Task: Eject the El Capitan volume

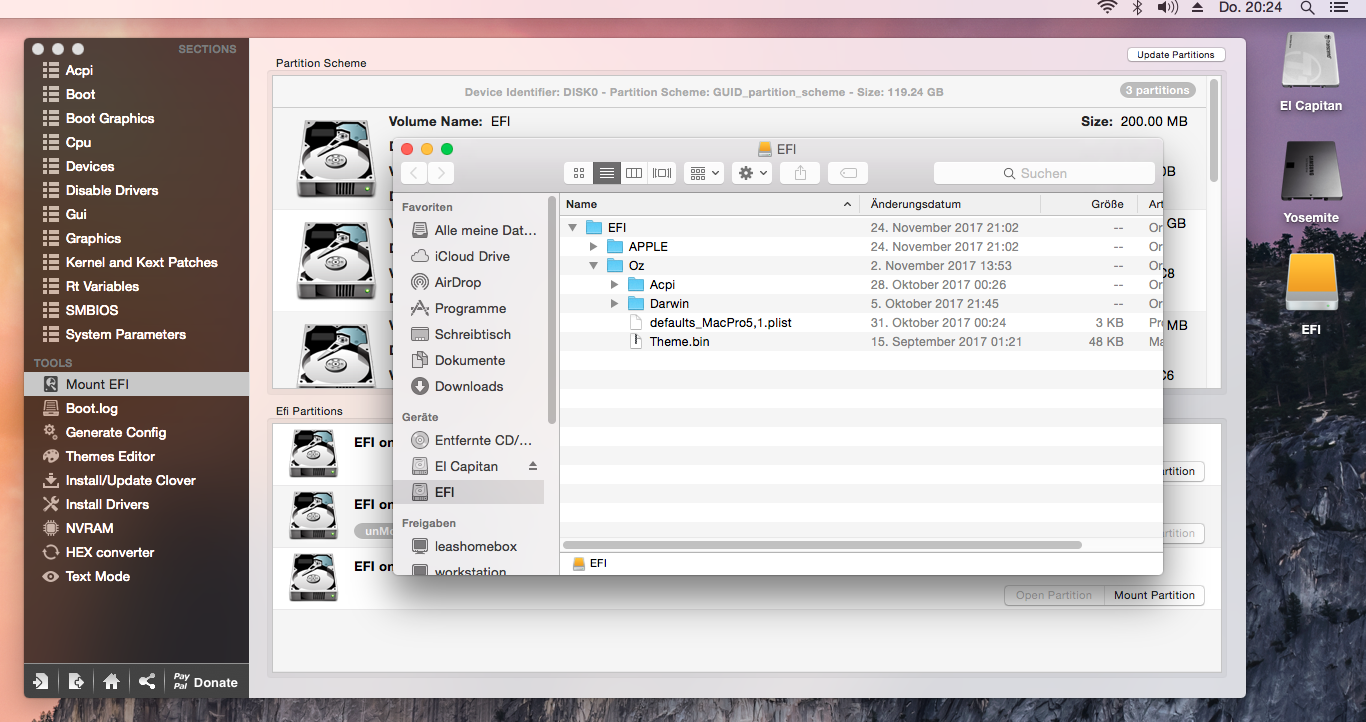Action: tap(533, 467)
